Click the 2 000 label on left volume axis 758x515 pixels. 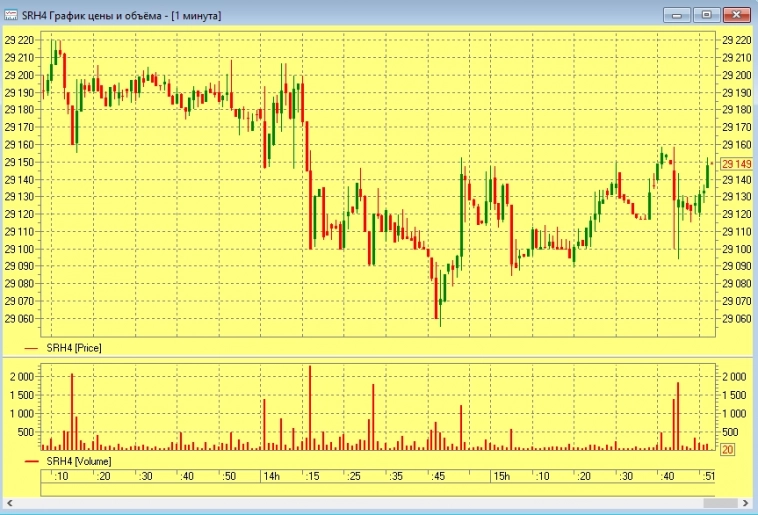tap(22, 377)
